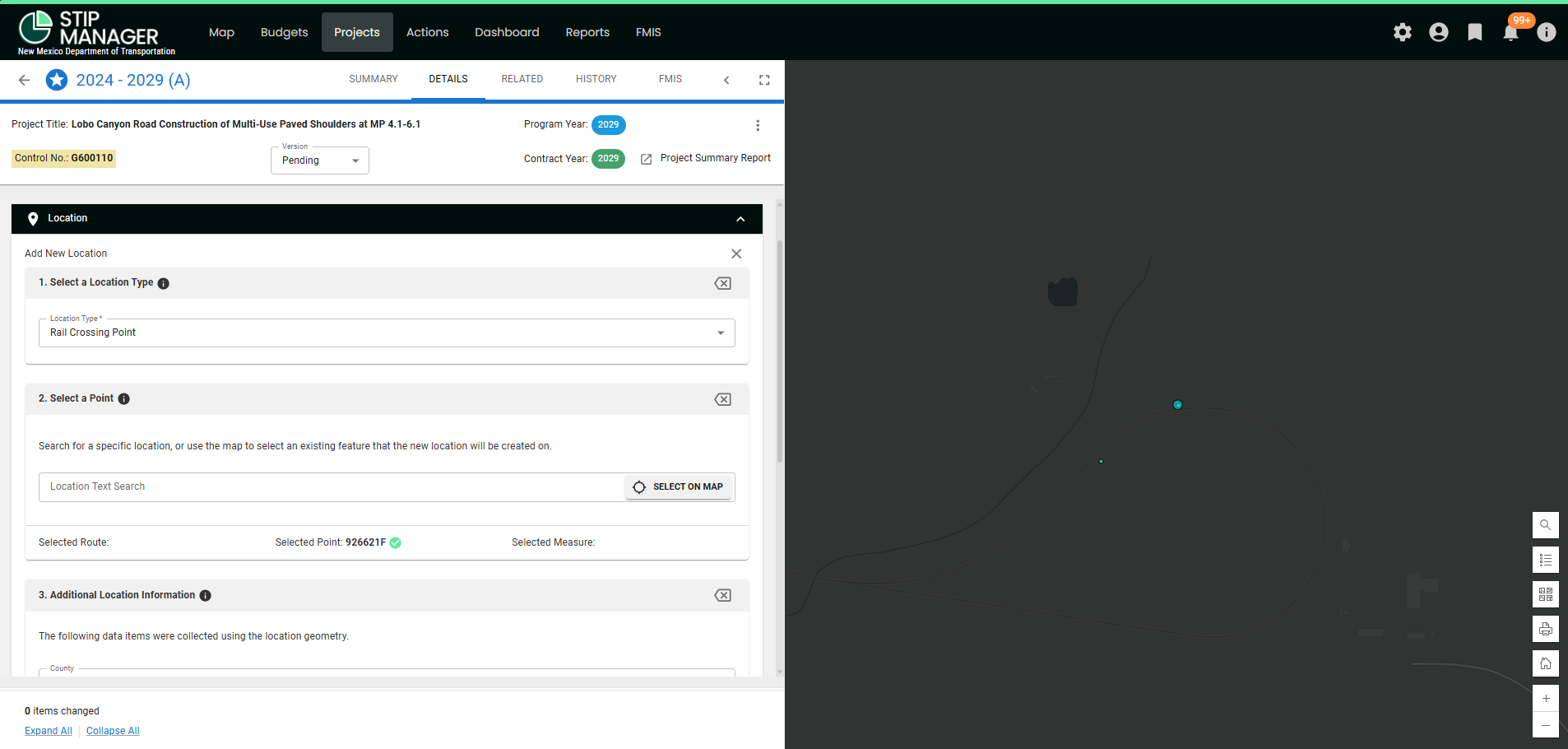Collapse the Location section

[x=740, y=219]
